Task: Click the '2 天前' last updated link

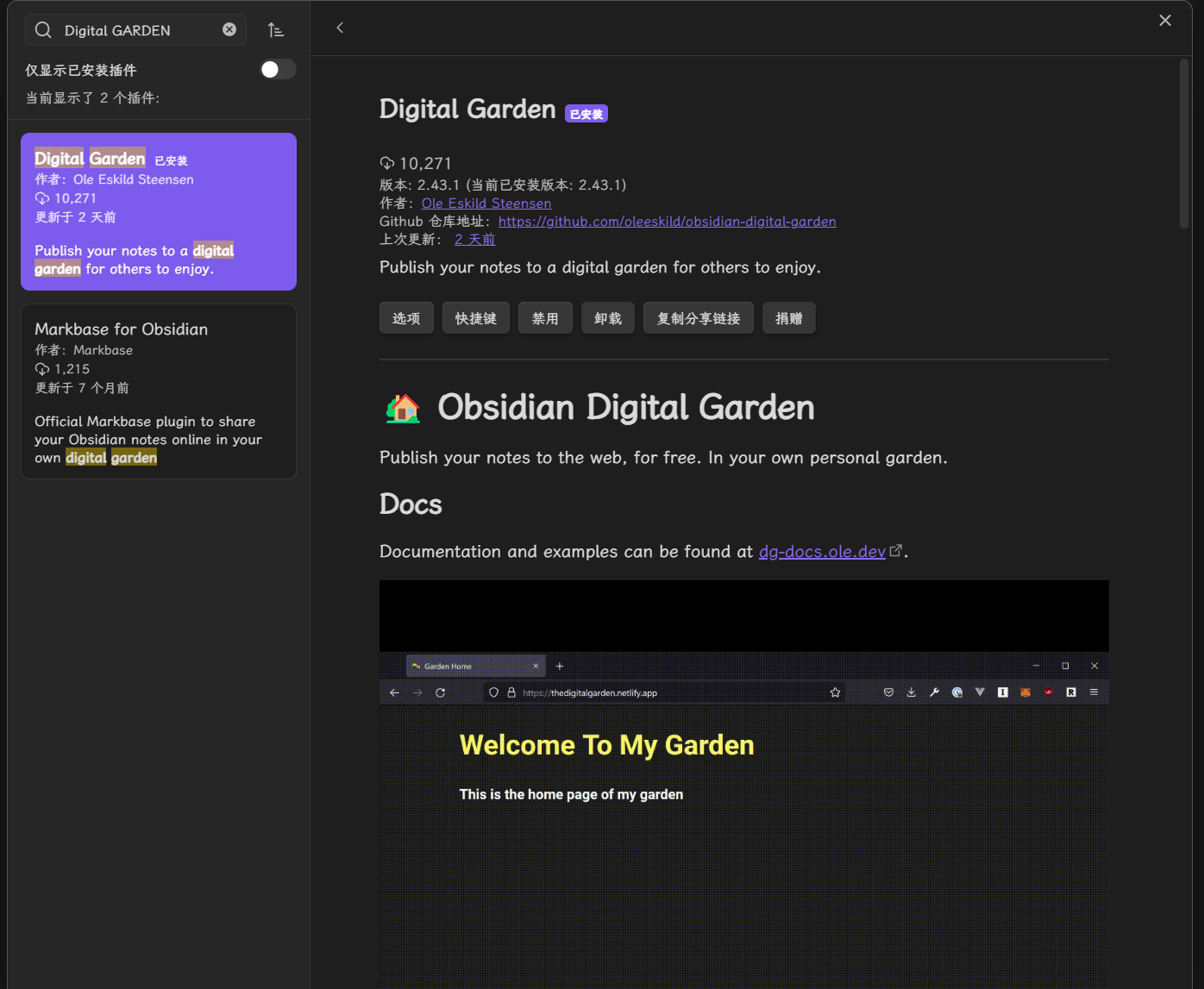Action: point(475,240)
